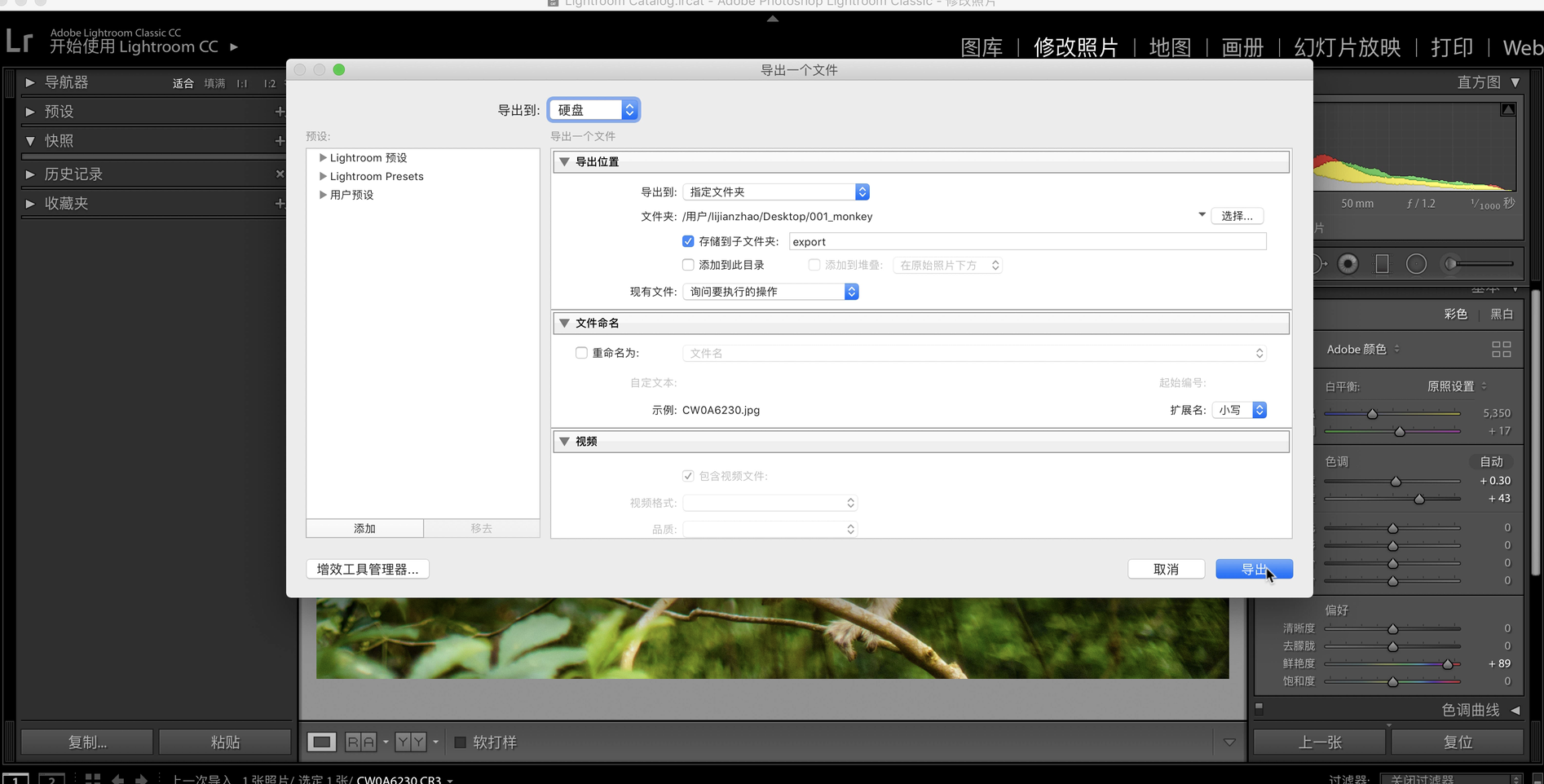The height and width of the screenshot is (784, 1544).
Task: Click the subfolder name export field
Action: (x=1027, y=241)
